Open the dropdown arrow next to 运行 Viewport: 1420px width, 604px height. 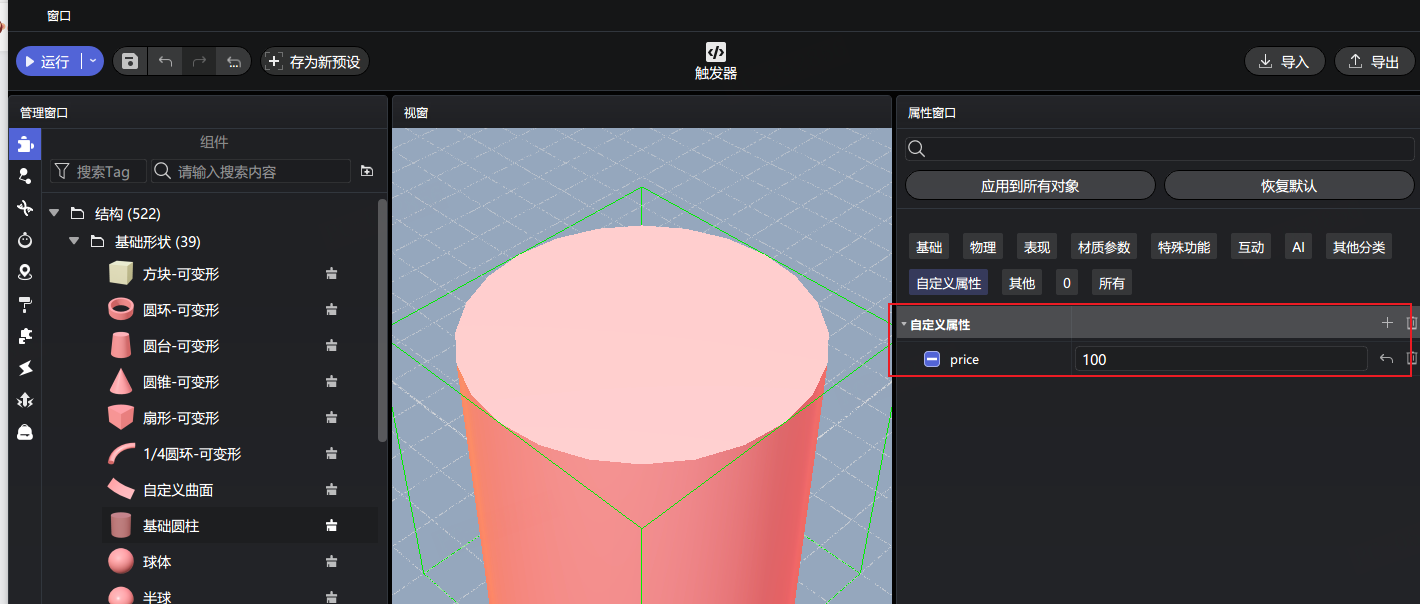pyautogui.click(x=93, y=61)
